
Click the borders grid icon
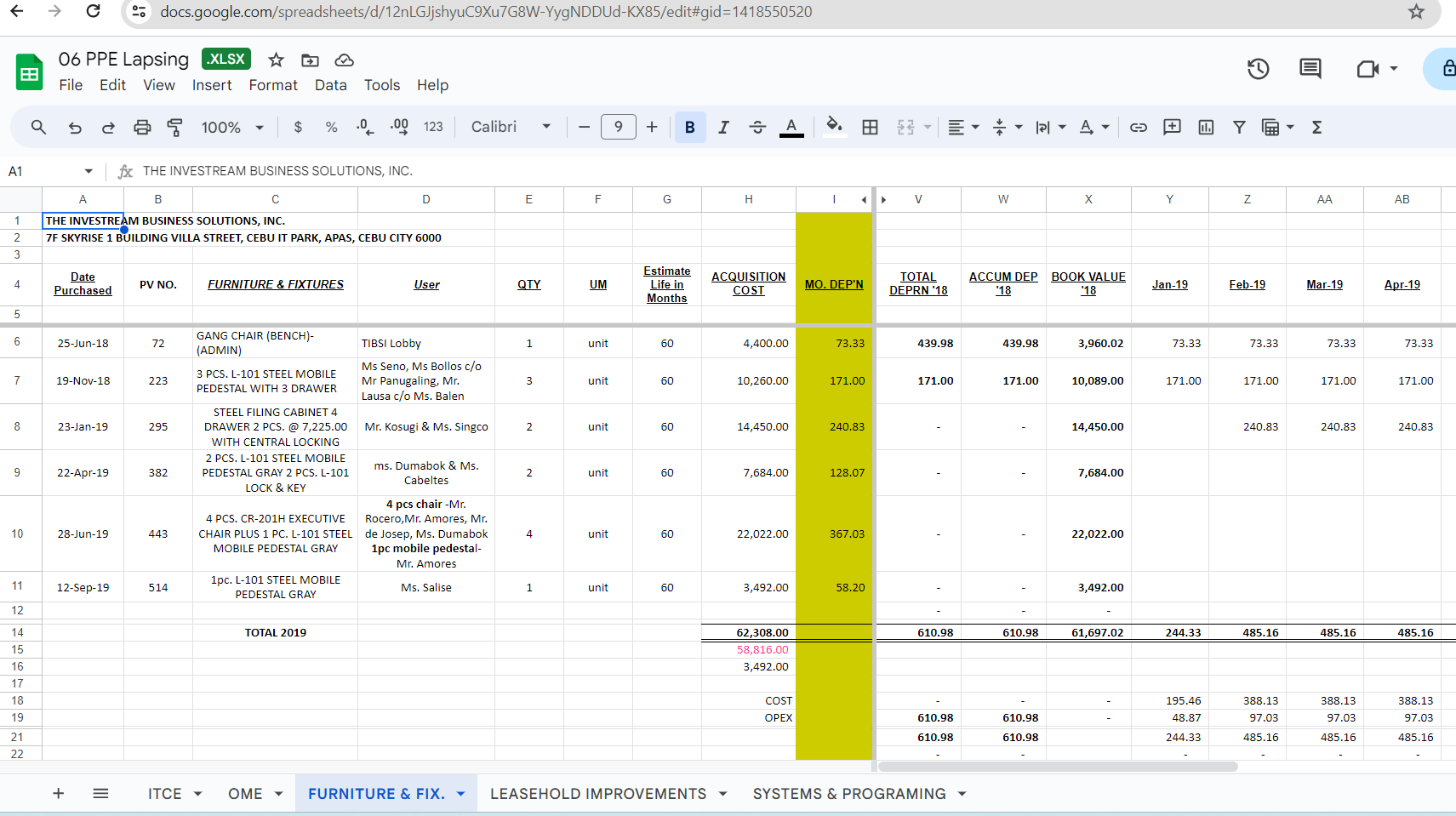pyautogui.click(x=870, y=128)
